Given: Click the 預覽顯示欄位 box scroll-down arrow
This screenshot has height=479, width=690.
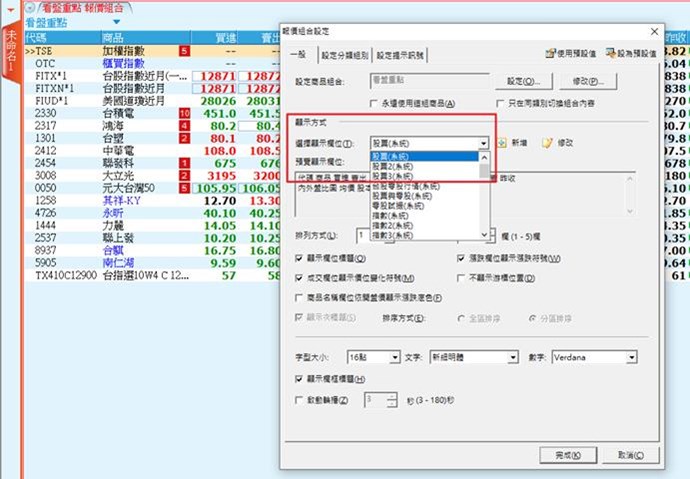Looking at the screenshot, I should point(630,211).
